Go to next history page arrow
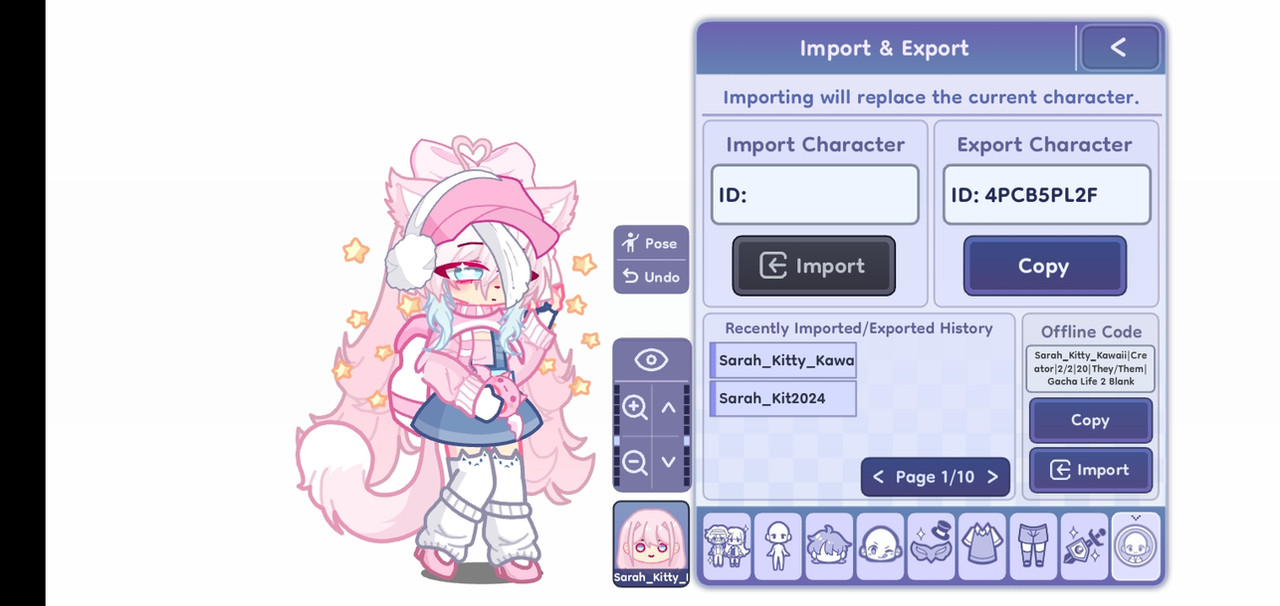 tap(992, 477)
